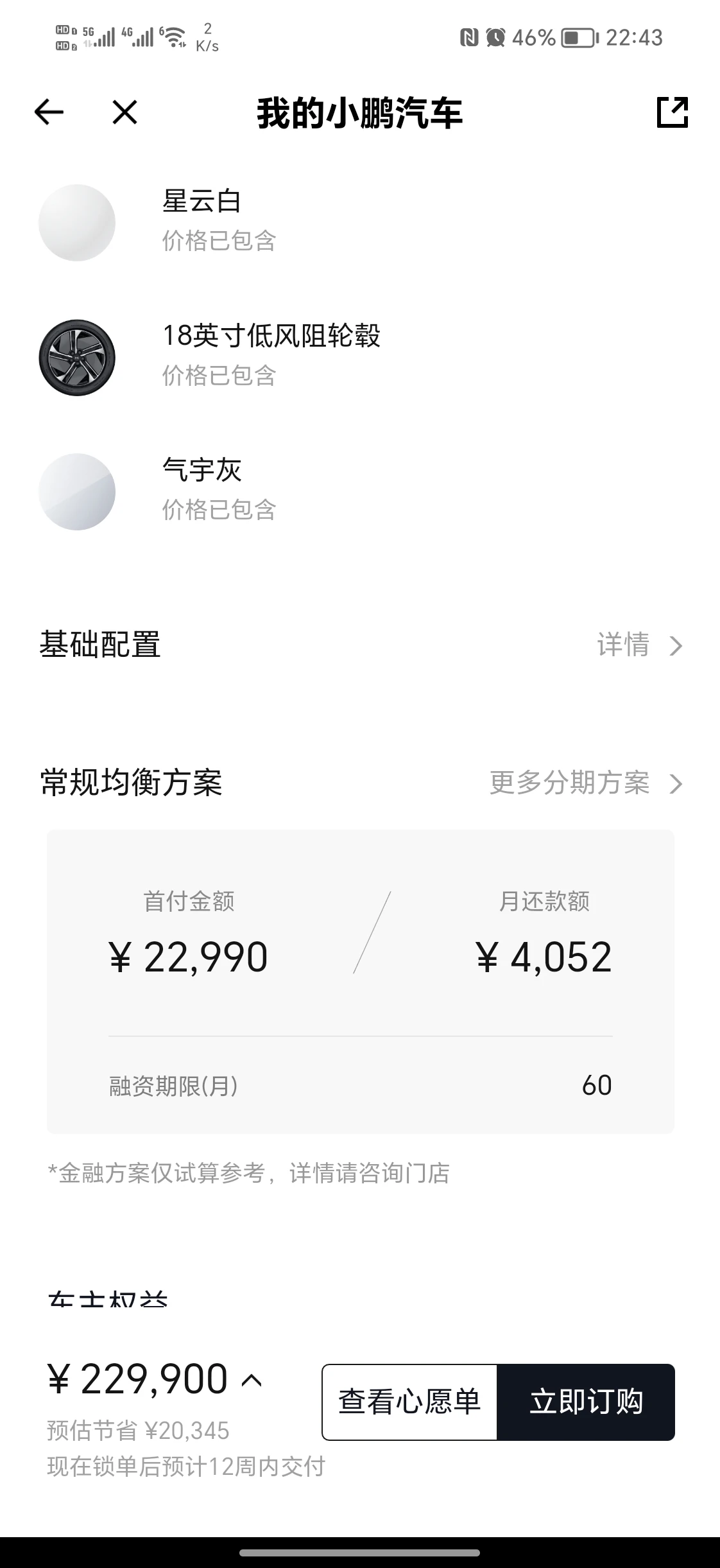Tap the battery status icon
This screenshot has width=720, height=1568.
(580, 38)
